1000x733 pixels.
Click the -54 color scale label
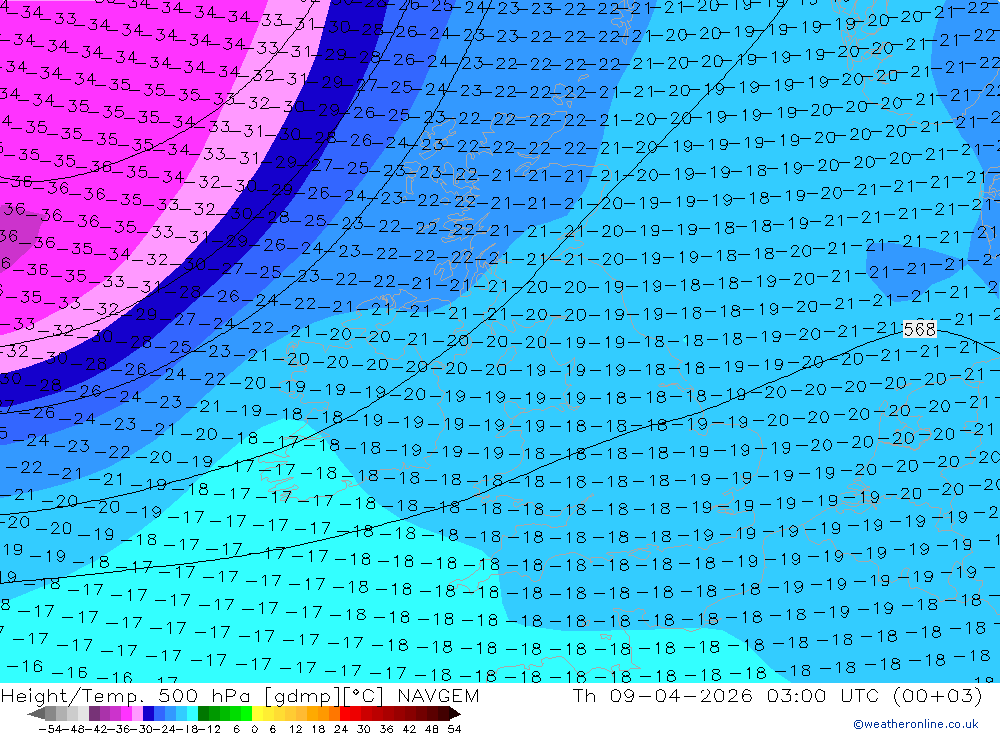click(50, 729)
